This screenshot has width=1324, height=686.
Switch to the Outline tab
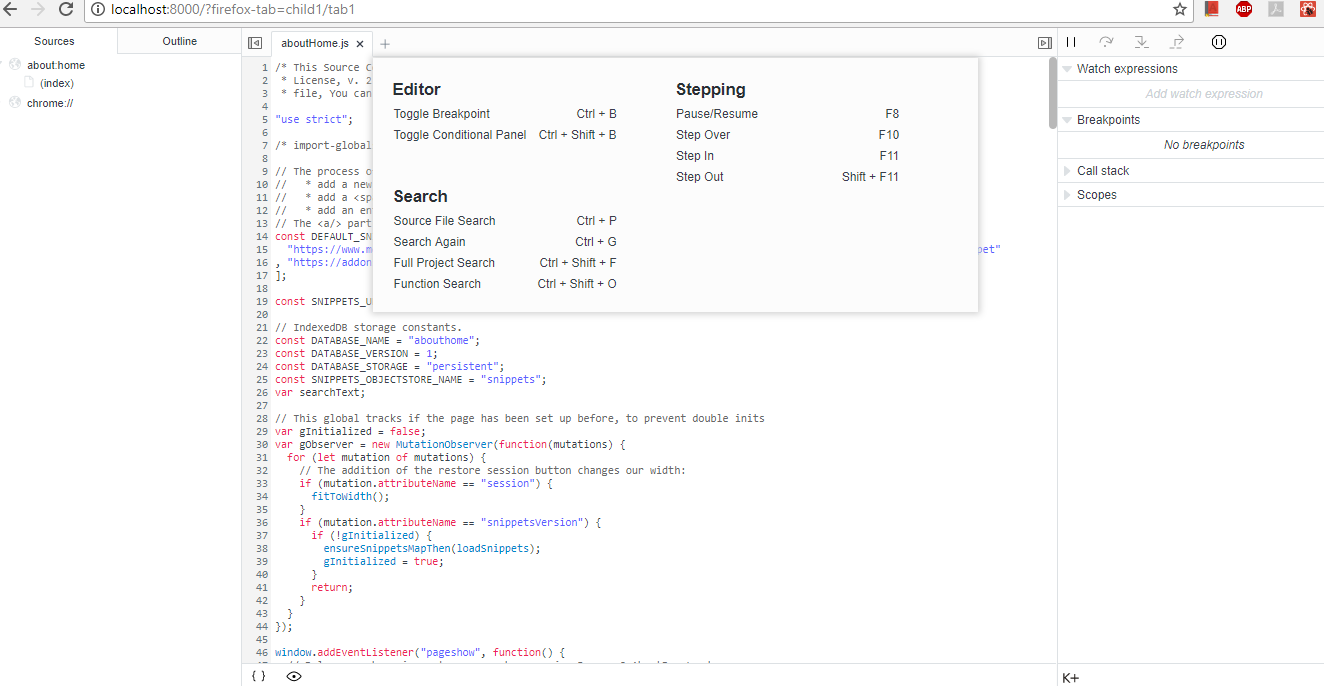180,41
